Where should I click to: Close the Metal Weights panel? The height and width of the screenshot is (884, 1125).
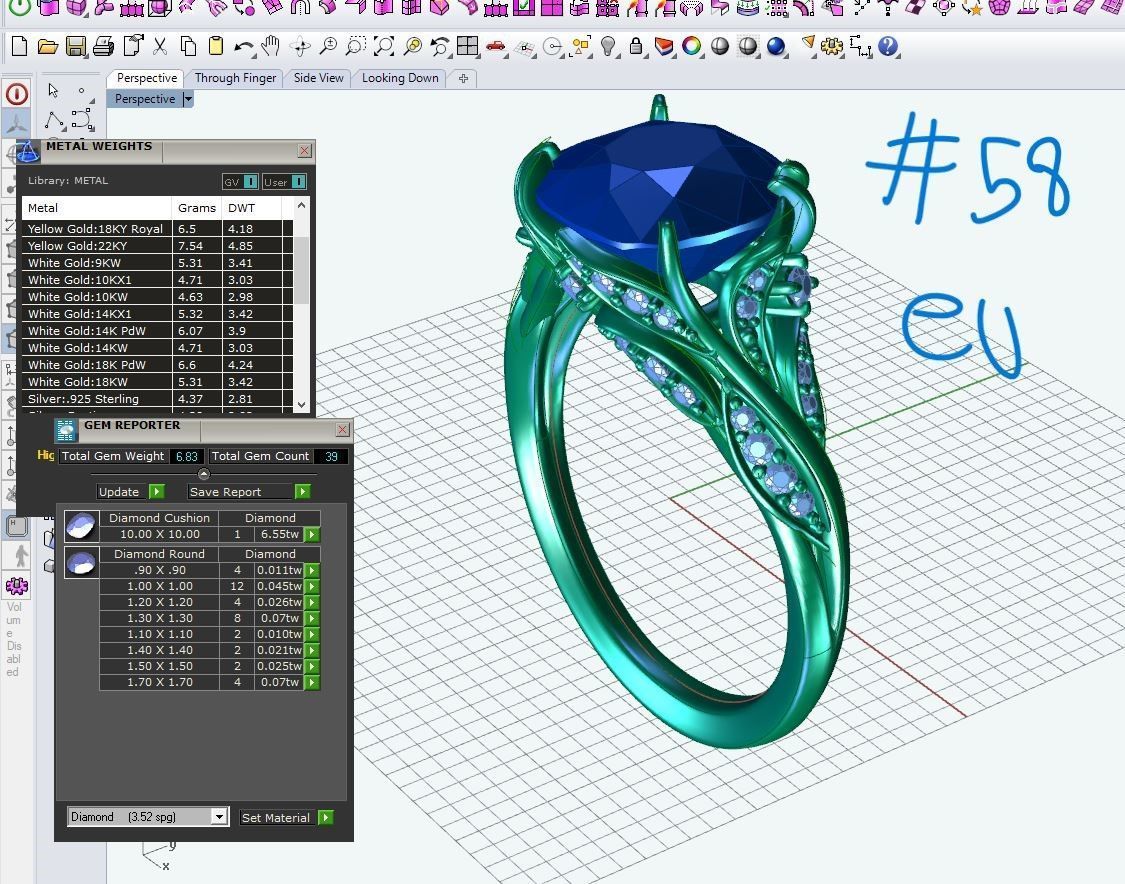[x=304, y=151]
